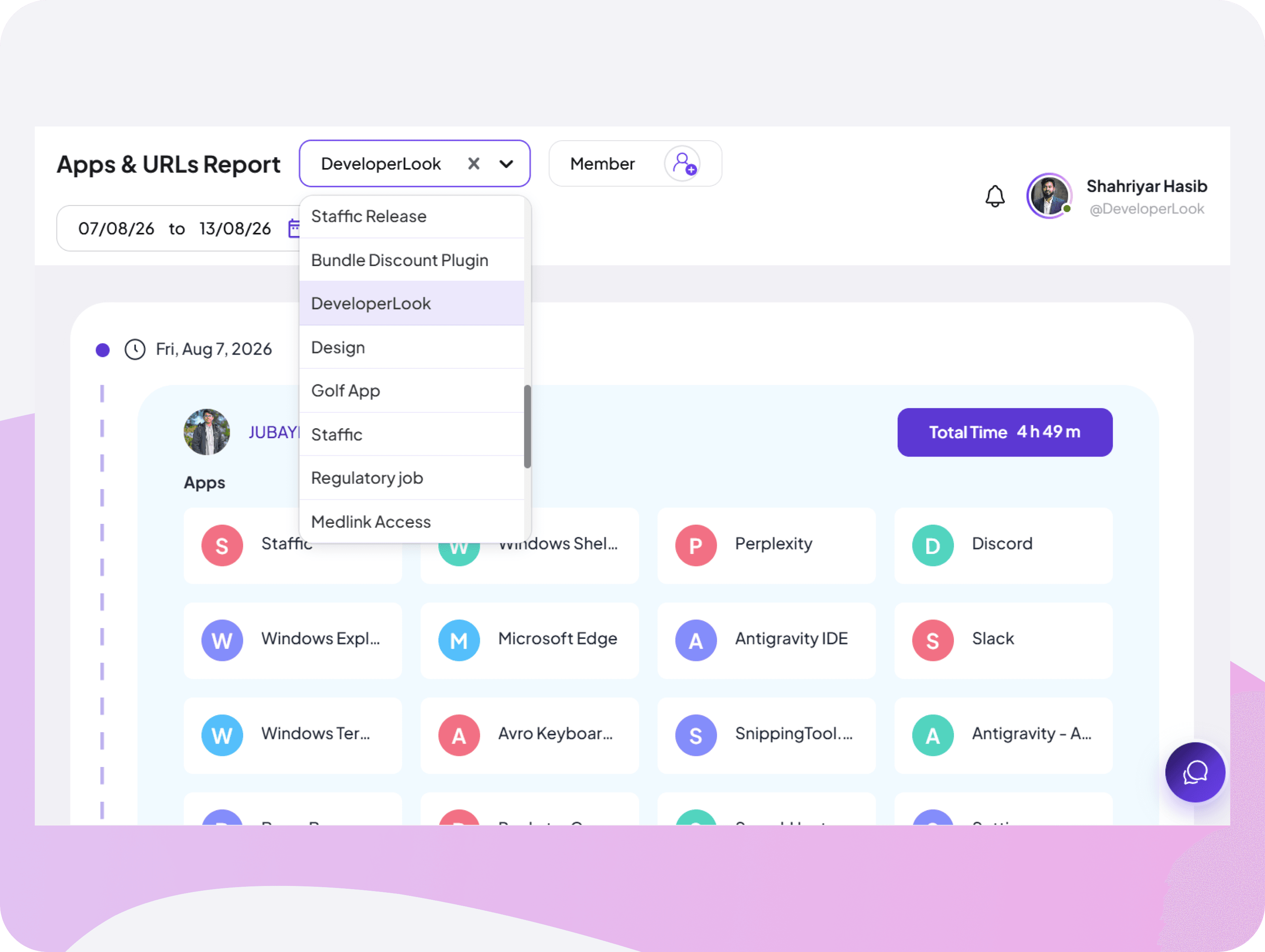
Task: Click the clock icon beside Fri, Aug 7
Action: click(x=135, y=349)
